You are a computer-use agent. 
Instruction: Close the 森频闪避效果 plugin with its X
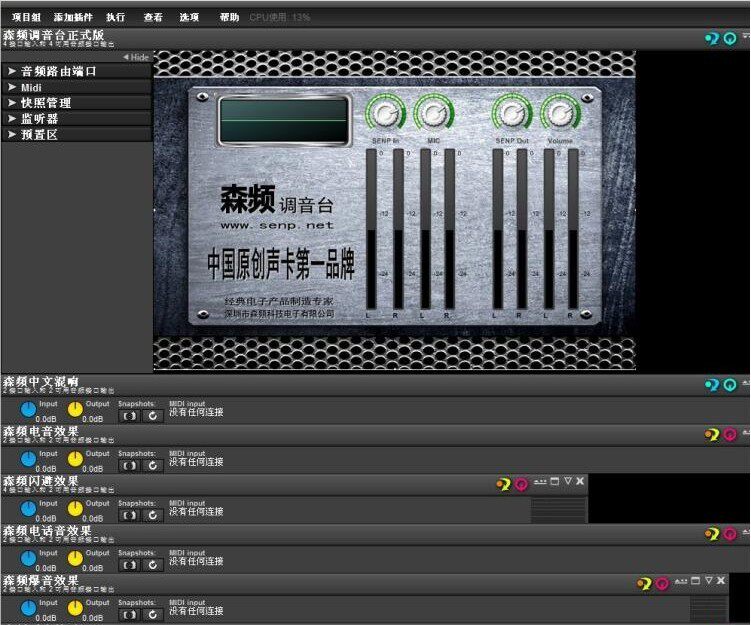coord(580,481)
